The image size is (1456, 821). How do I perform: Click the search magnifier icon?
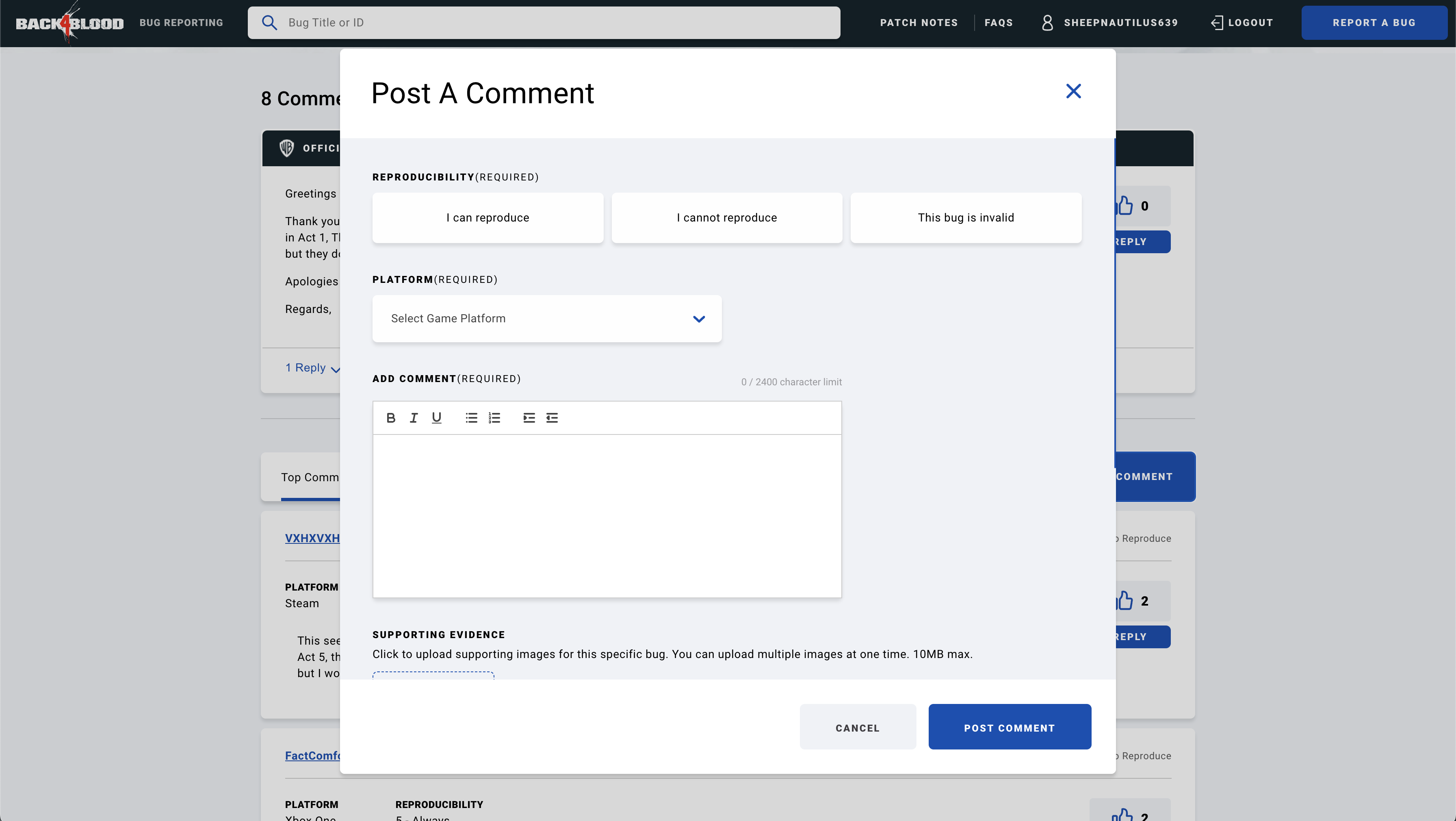coord(270,23)
